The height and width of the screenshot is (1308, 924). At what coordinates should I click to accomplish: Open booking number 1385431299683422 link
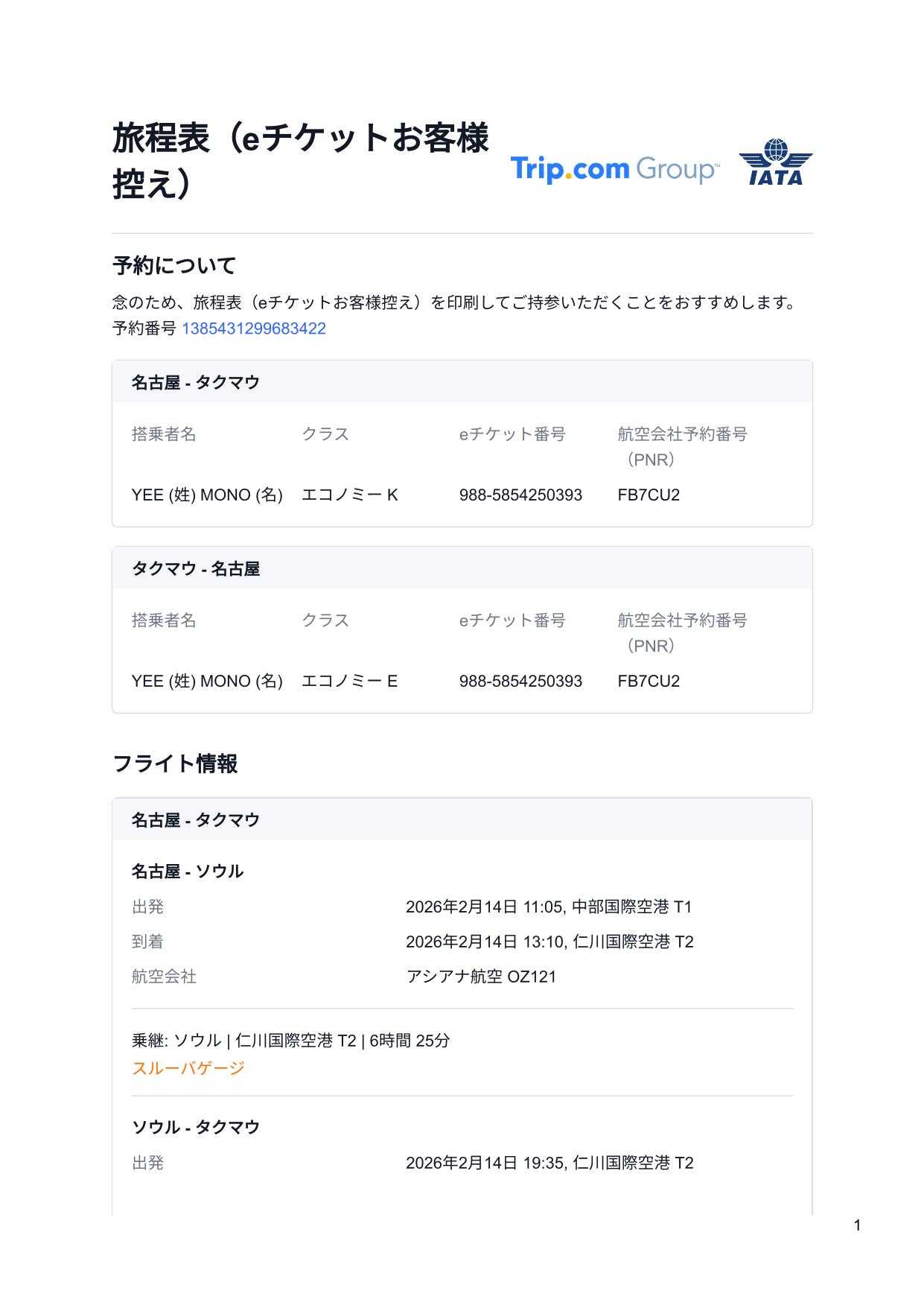point(253,328)
